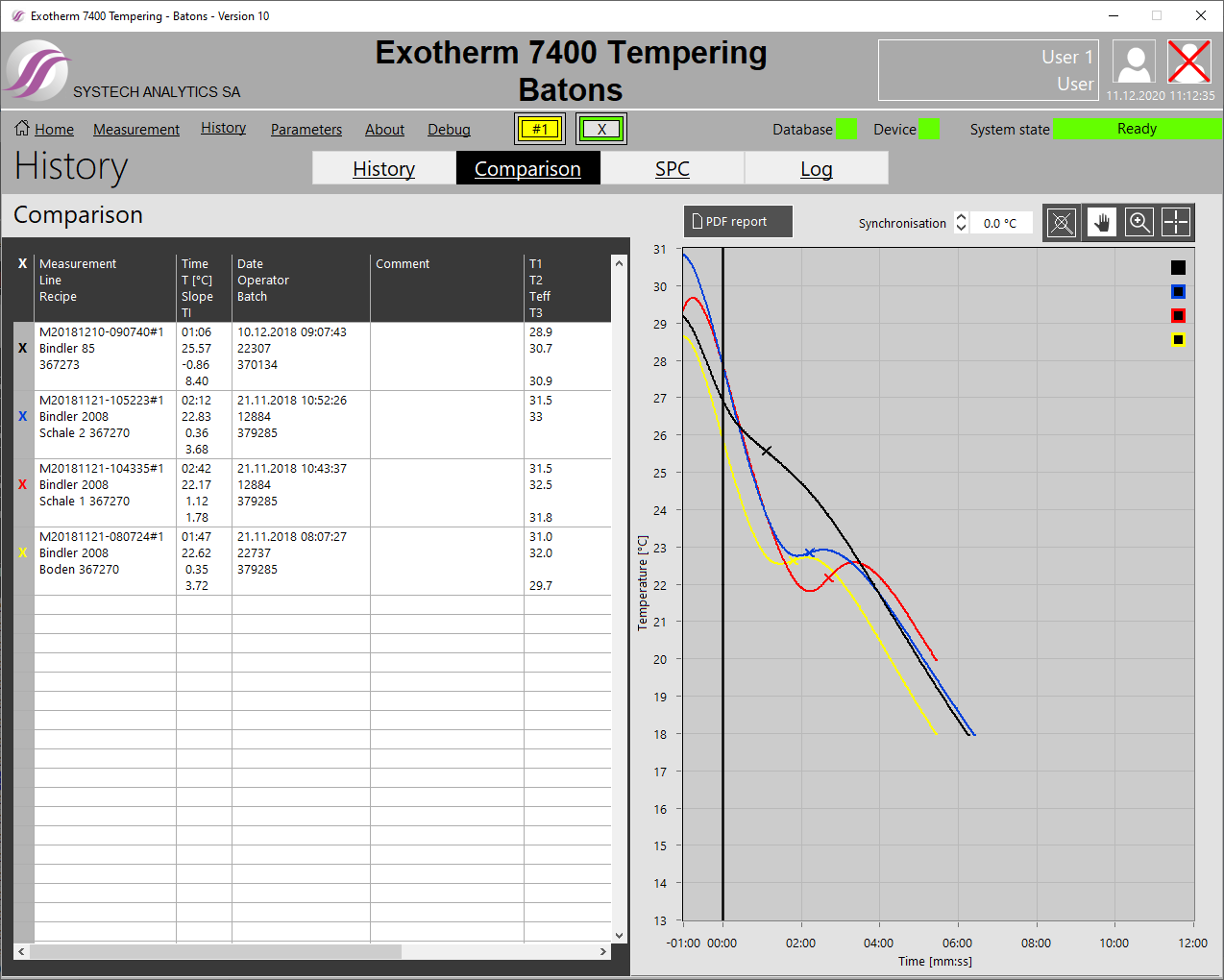This screenshot has width=1224, height=980.
Task: Click the line name Bindler 85
Action: pyautogui.click(x=67, y=349)
